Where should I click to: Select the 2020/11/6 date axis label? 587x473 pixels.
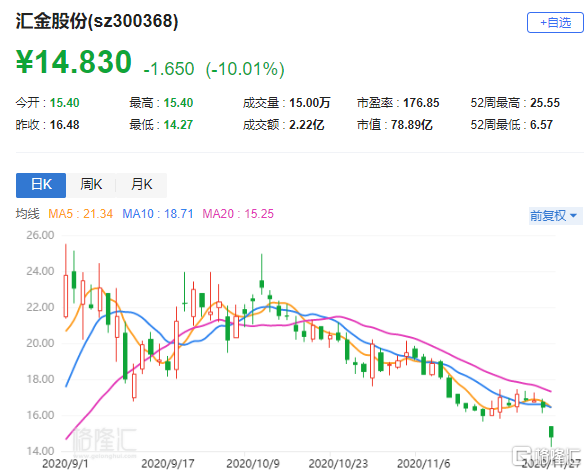423,464
